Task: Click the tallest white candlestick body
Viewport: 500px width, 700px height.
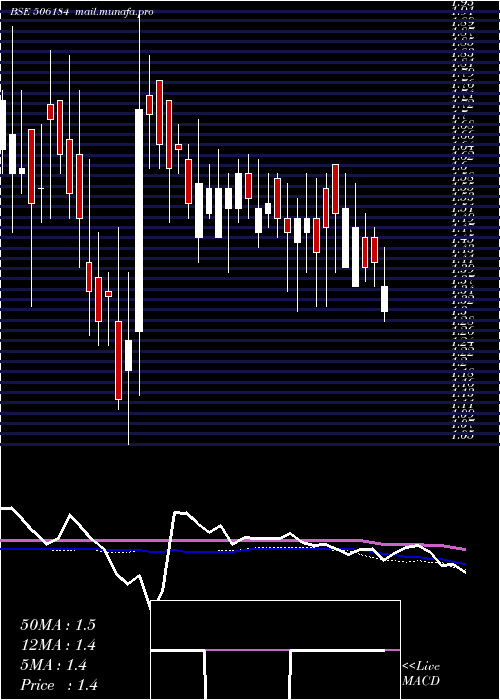Action: pyautogui.click(x=139, y=221)
